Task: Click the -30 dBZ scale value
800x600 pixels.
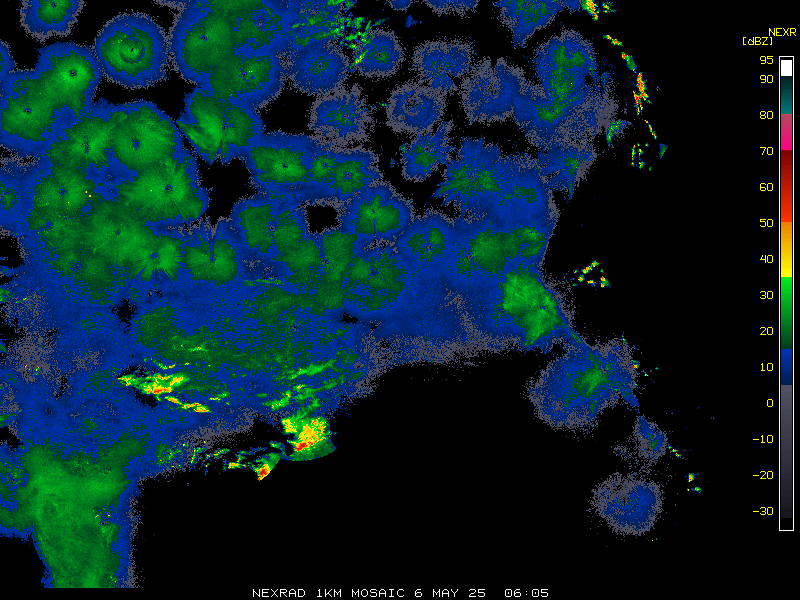Action: coord(763,511)
